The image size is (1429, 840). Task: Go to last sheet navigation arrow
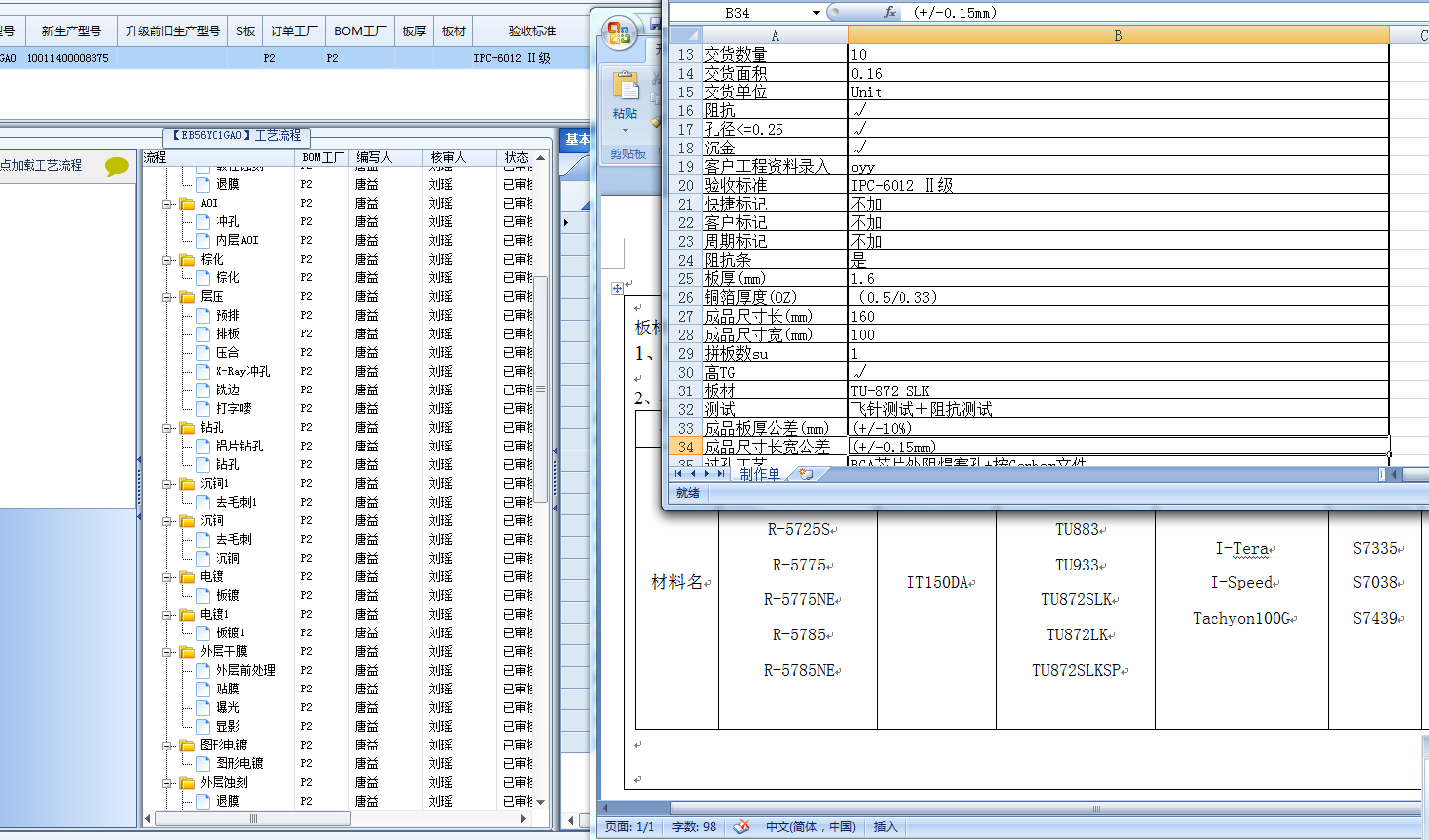[721, 474]
